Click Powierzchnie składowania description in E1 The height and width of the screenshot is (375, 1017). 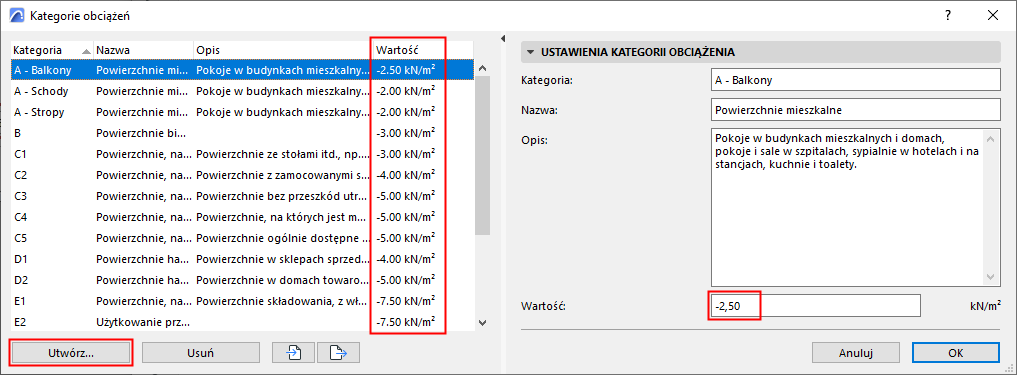tap(282, 301)
